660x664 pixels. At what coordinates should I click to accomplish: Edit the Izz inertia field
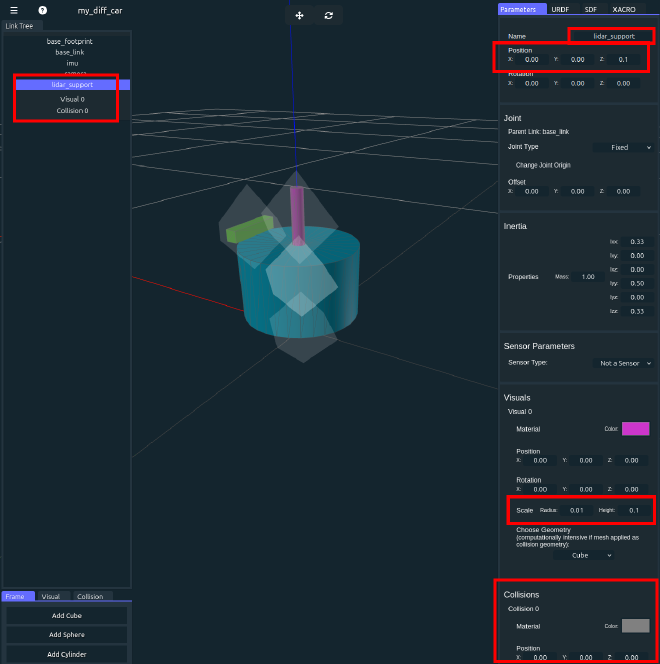pos(637,311)
